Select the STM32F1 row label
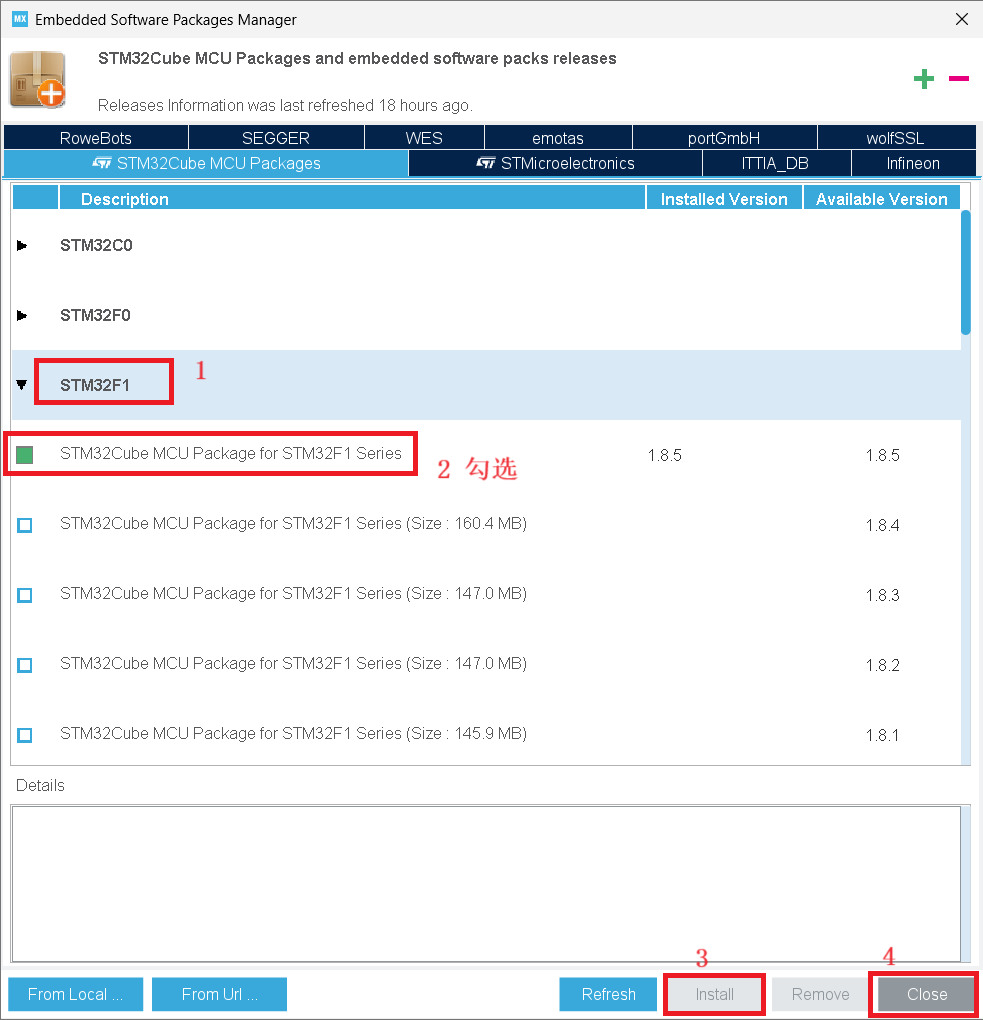The image size is (983, 1020). click(x=95, y=385)
